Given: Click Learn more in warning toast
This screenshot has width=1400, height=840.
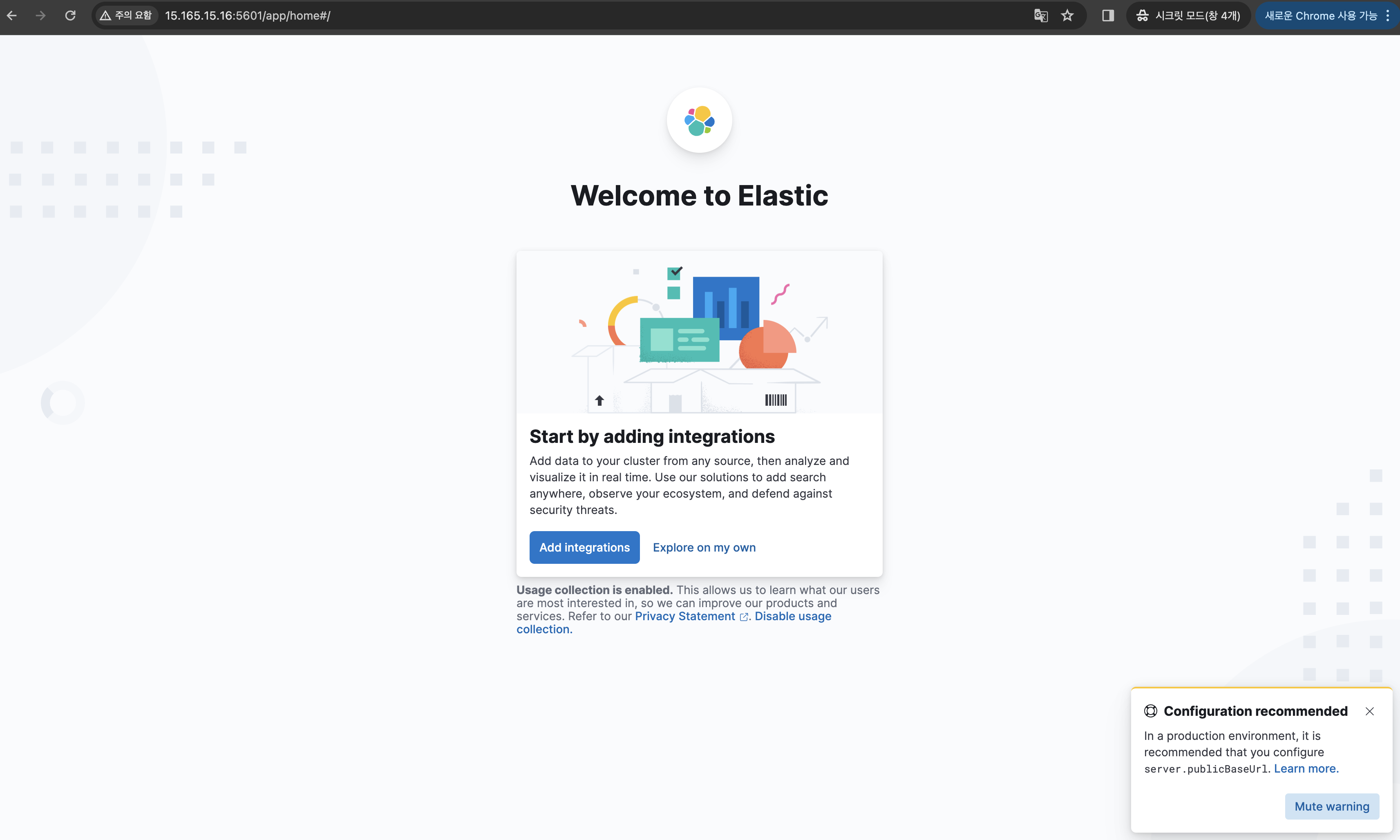Looking at the screenshot, I should 1306,769.
